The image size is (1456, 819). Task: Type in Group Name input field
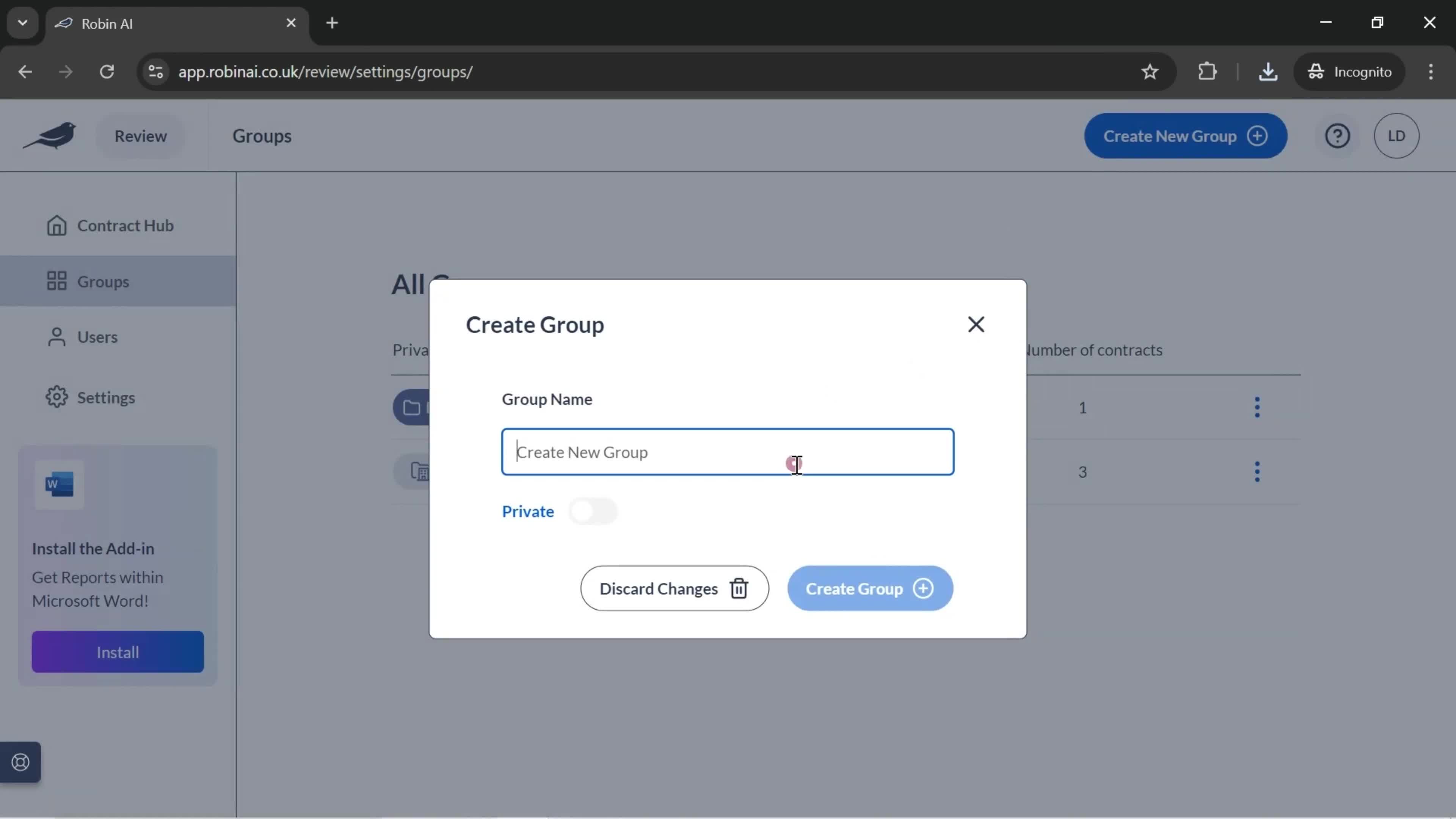[x=727, y=451]
